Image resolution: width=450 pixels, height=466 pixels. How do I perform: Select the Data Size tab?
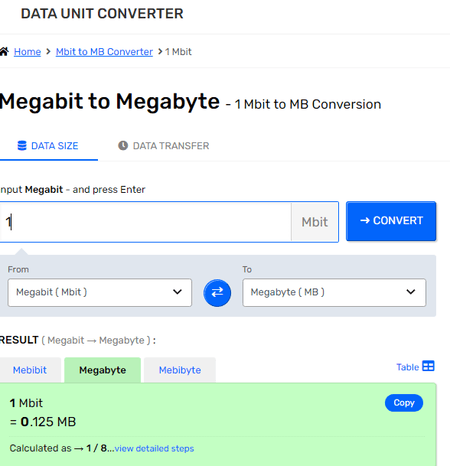pyautogui.click(x=48, y=146)
